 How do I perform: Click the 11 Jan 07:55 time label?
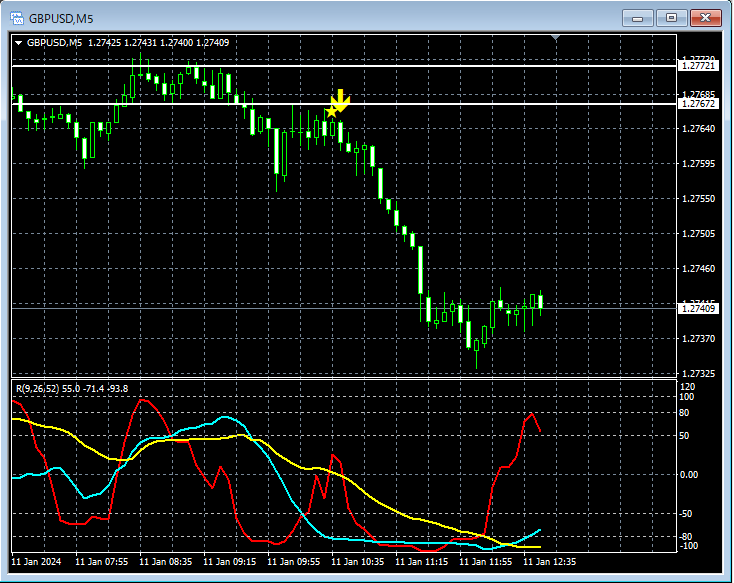102,561
